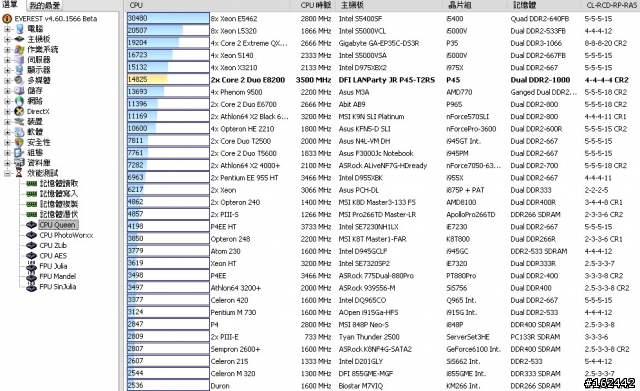
Task: Click the memory stick icon beside 記憶體潛伏
Action: 31,215
